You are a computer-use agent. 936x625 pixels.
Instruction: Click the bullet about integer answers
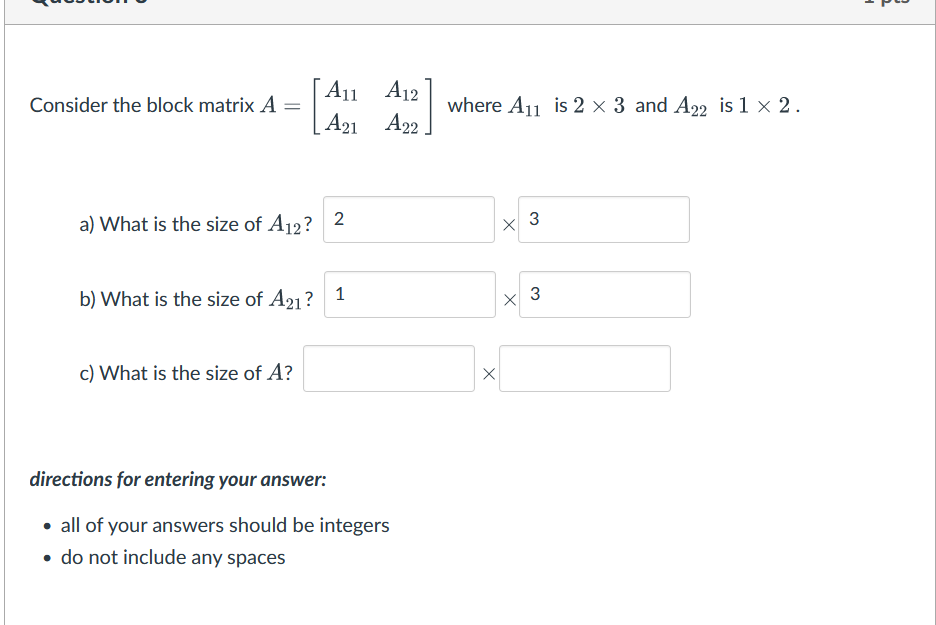point(226,525)
